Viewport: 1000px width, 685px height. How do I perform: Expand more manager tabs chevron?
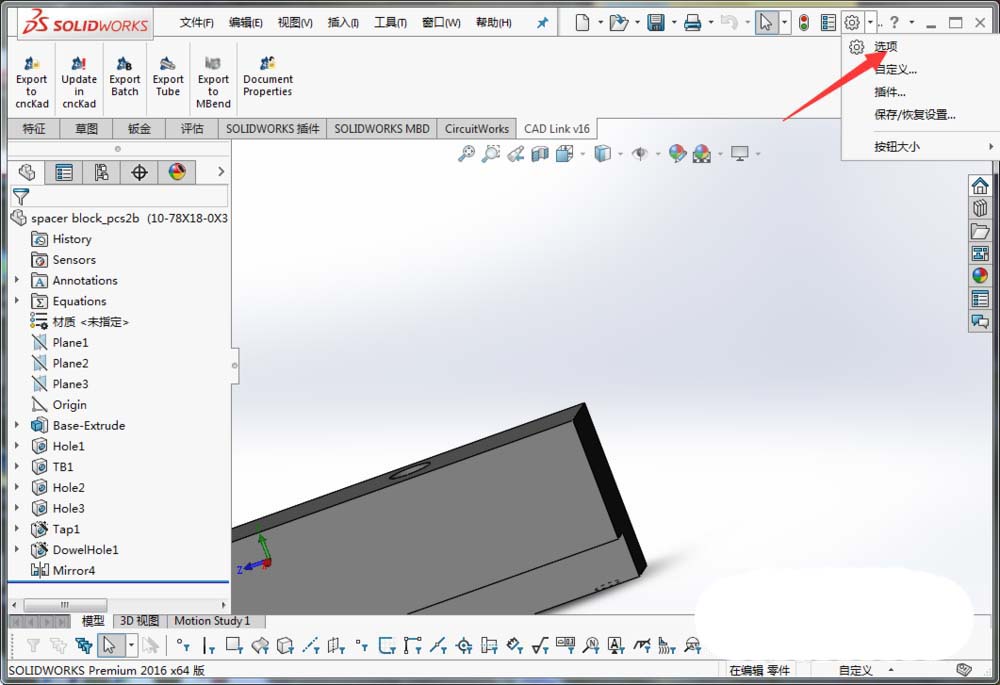tap(221, 172)
